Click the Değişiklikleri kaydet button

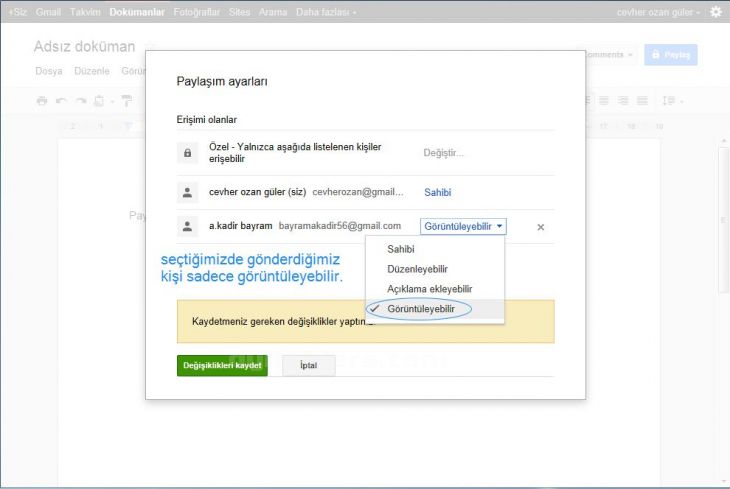coord(222,366)
